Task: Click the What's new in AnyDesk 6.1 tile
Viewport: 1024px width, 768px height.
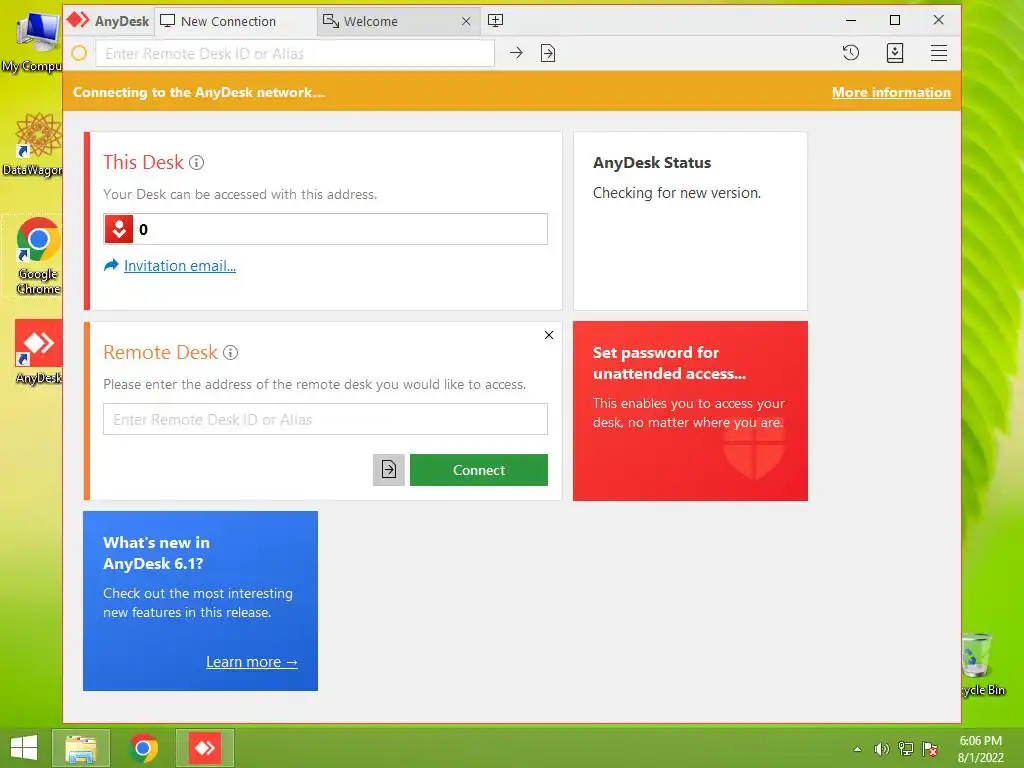Action: (x=200, y=601)
